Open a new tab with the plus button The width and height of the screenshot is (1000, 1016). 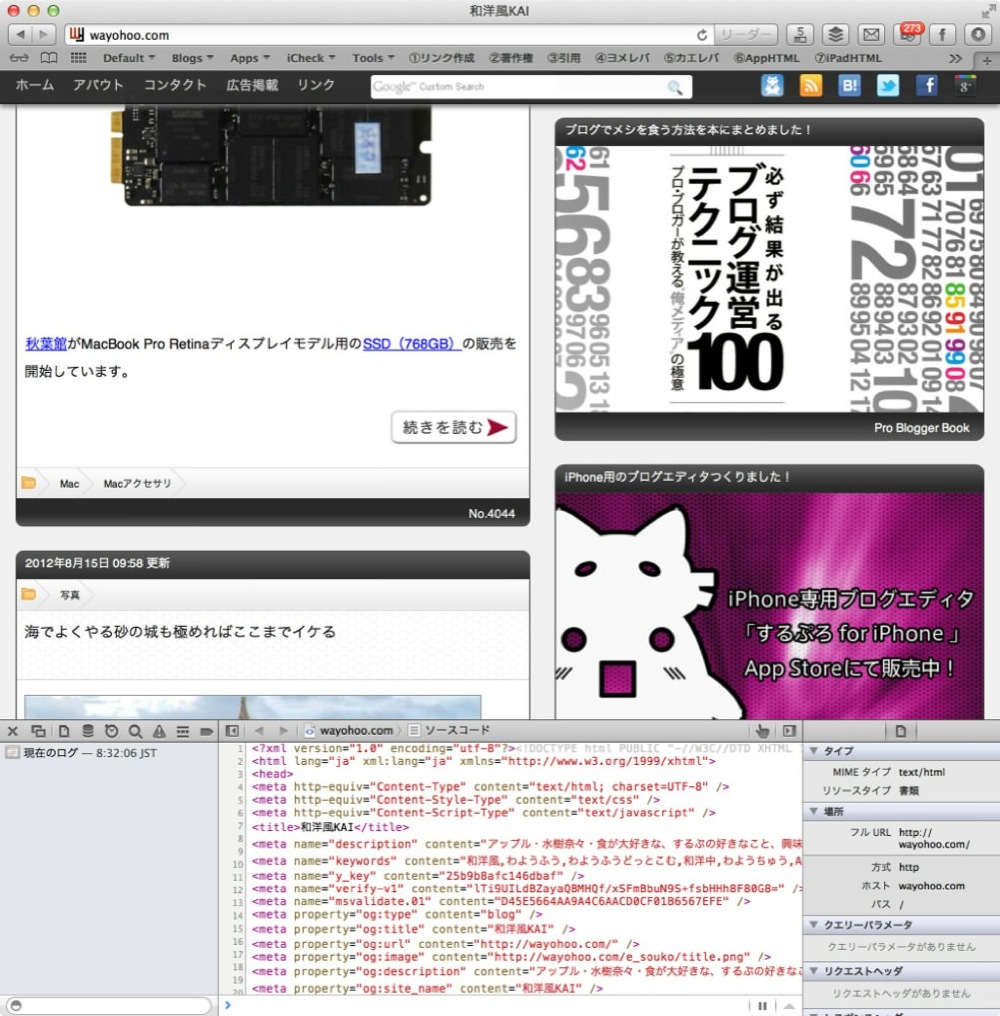point(986,60)
